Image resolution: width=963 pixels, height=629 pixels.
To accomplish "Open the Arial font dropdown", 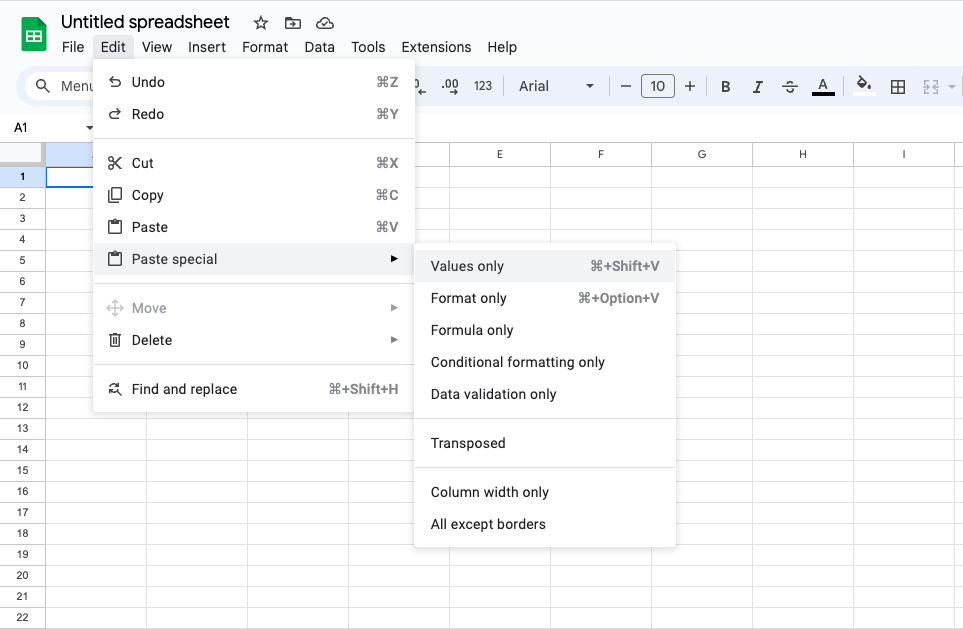I will pos(556,86).
